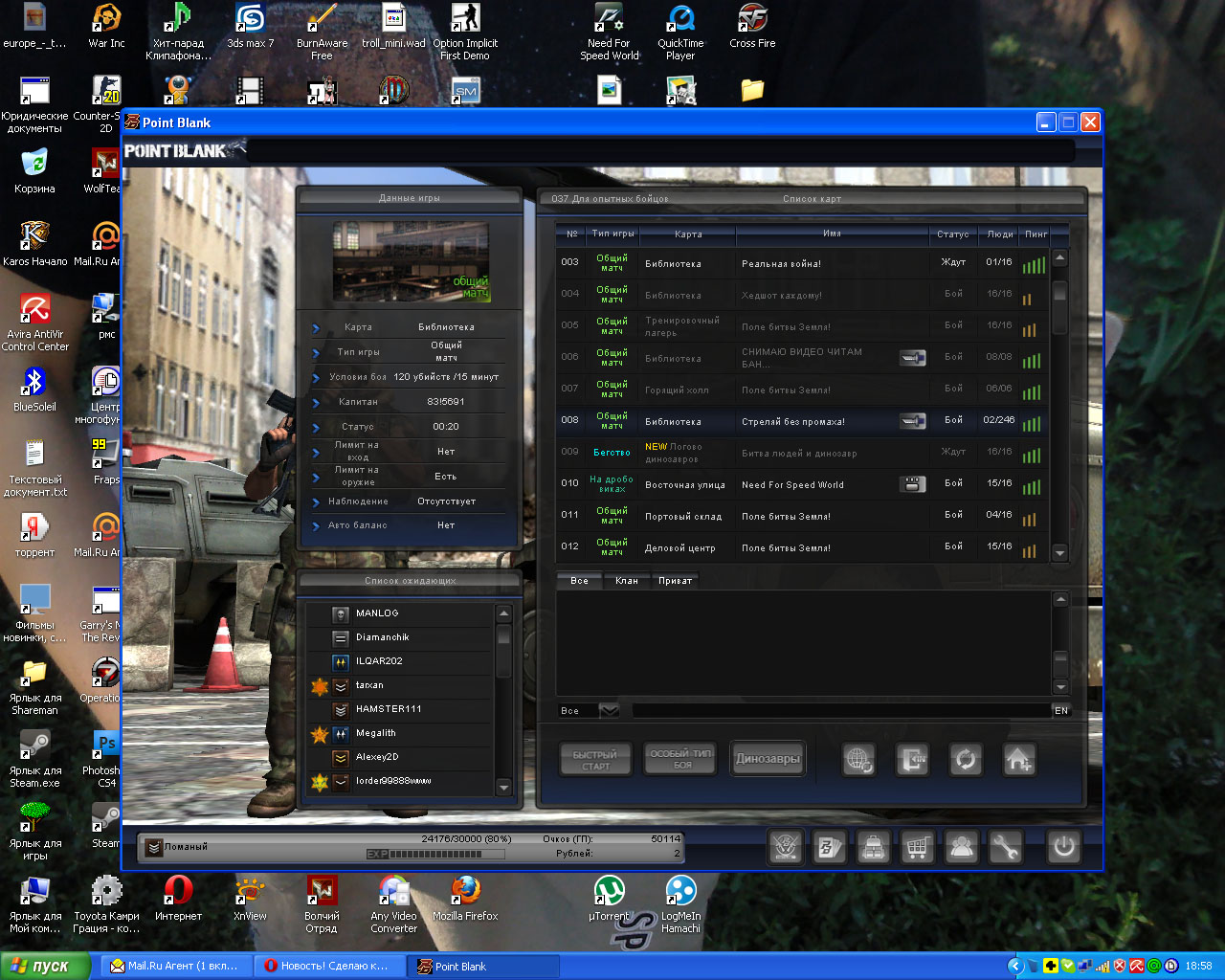This screenshot has width=1225, height=980.
Task: Toggle the EN chat language indicator
Action: [x=1061, y=710]
